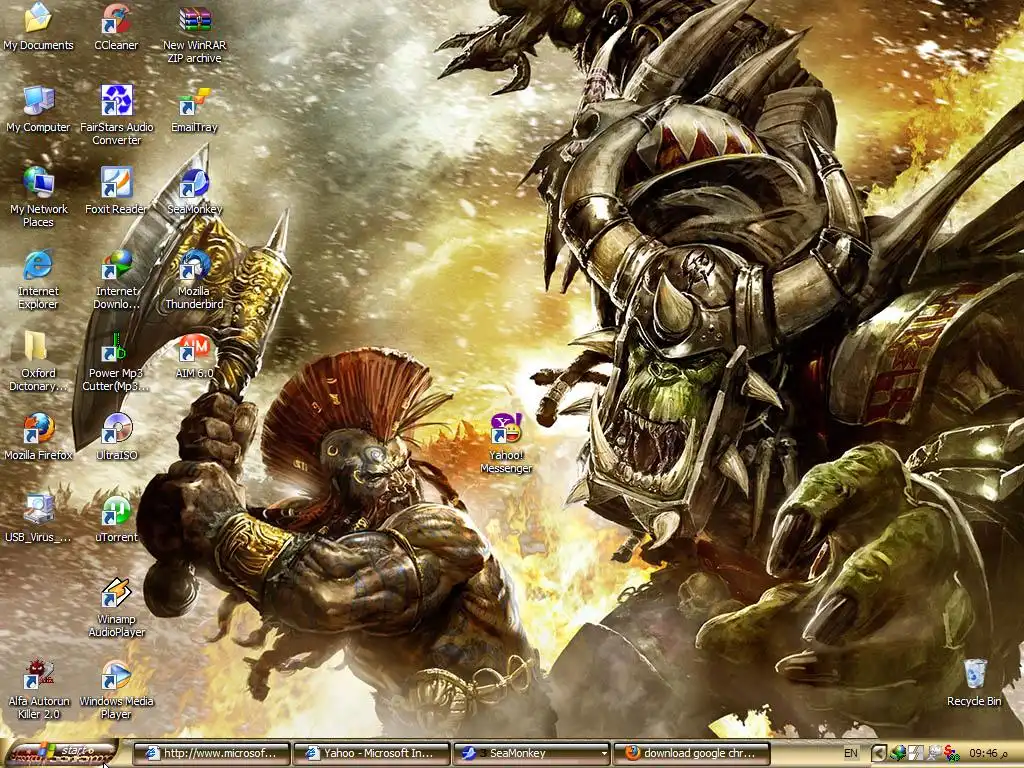Launch Mozilla Firefox from the desktop
Screen dimensions: 1024x768
tap(39, 437)
